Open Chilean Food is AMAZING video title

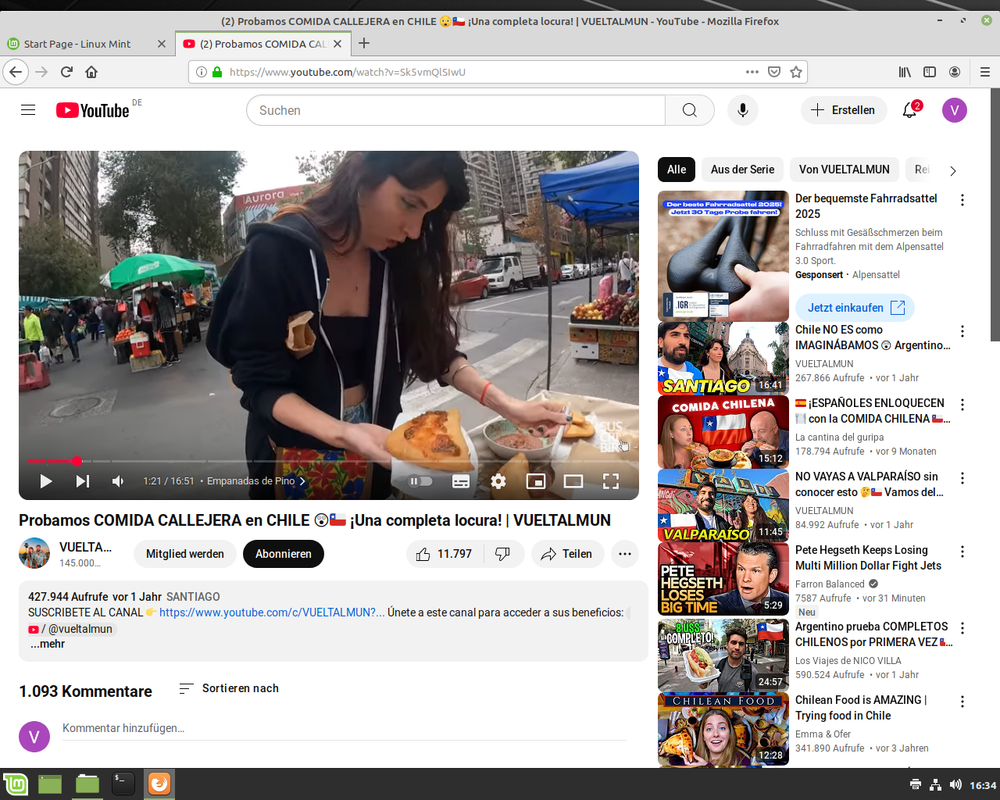point(860,707)
